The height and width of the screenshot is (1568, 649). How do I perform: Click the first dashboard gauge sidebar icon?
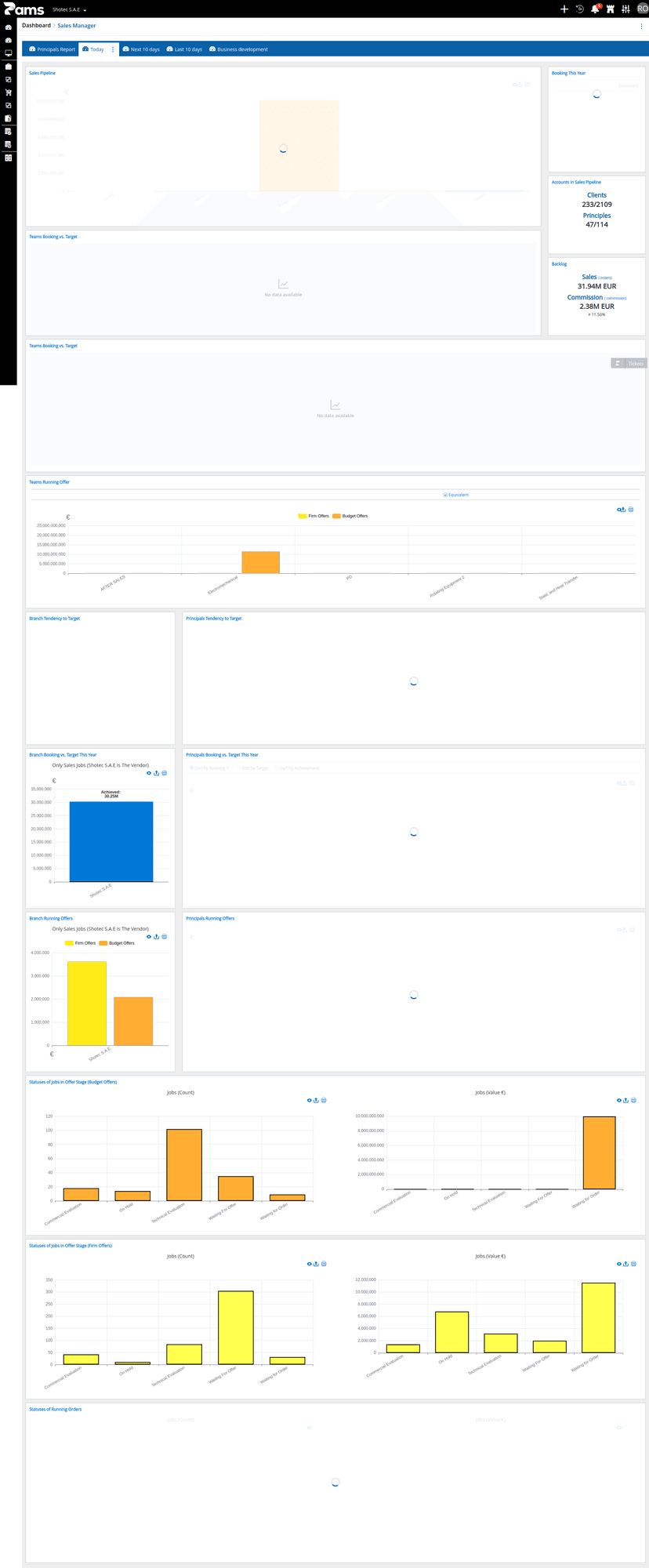pyautogui.click(x=9, y=27)
